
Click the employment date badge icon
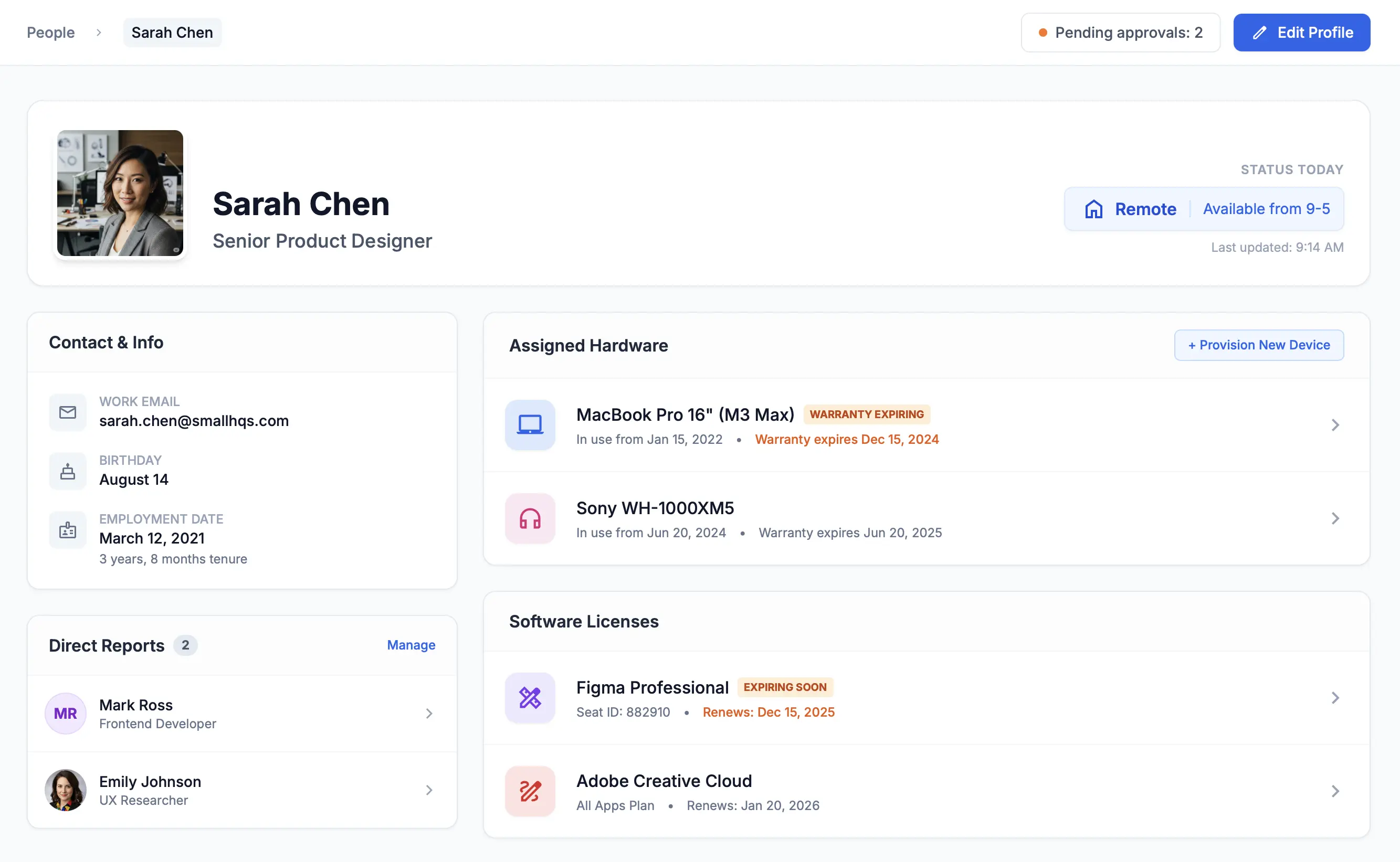67,529
